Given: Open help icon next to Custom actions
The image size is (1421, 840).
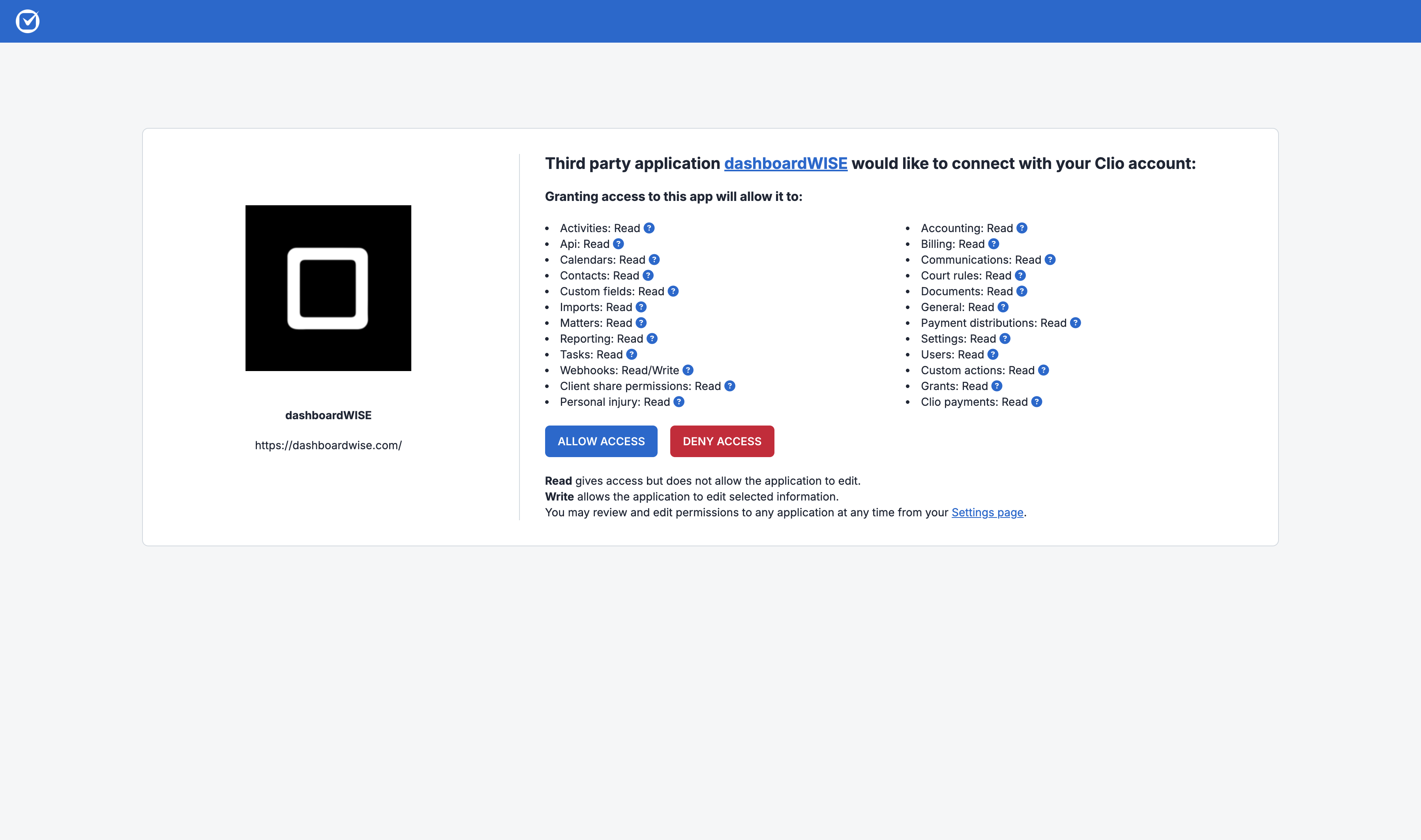Looking at the screenshot, I should tap(1044, 370).
